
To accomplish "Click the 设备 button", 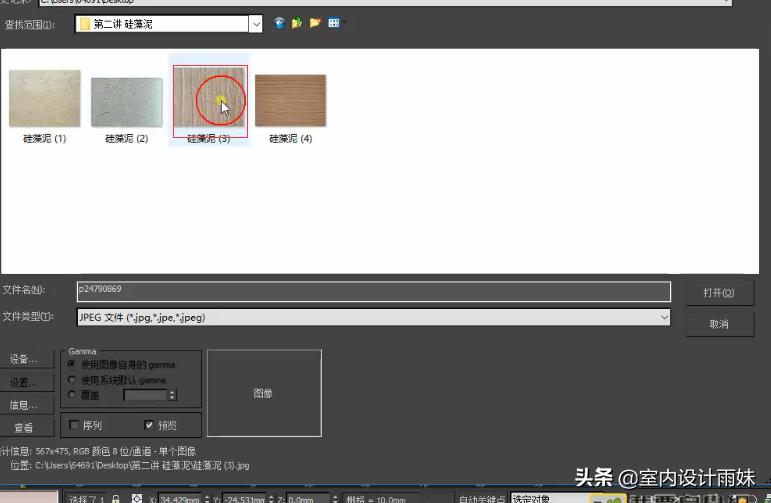I will point(25,359).
